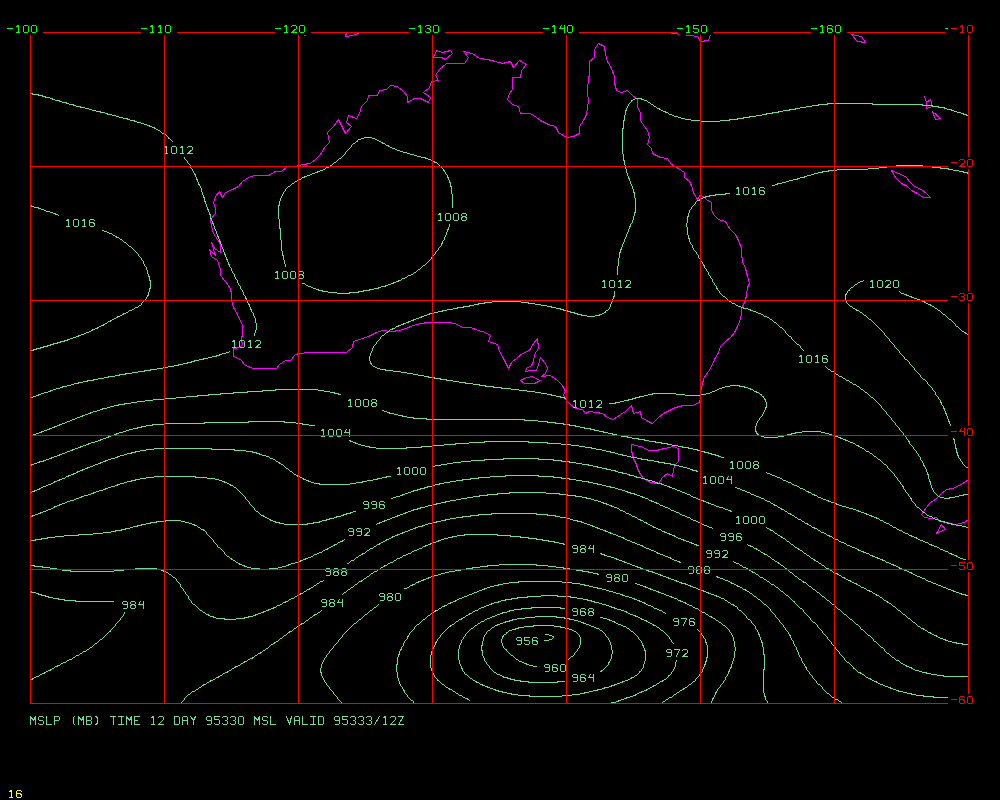Select the -30 latitude label

point(961,297)
